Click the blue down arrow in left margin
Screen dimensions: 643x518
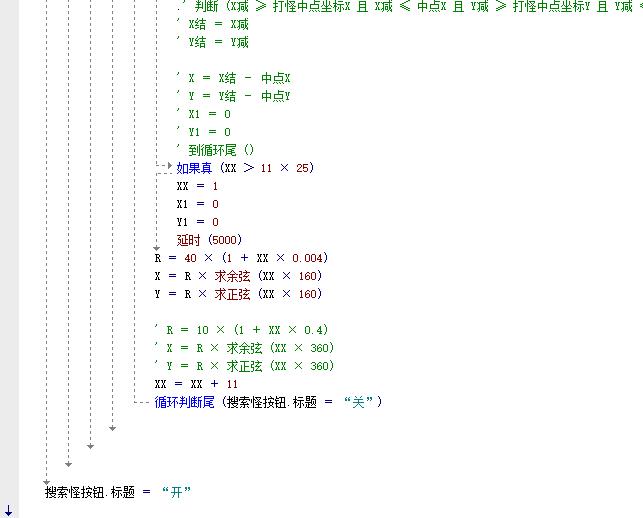[x=9, y=511]
